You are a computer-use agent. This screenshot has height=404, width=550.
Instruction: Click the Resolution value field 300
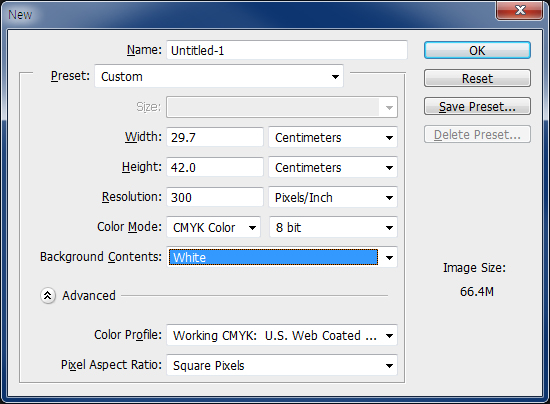[x=215, y=197]
